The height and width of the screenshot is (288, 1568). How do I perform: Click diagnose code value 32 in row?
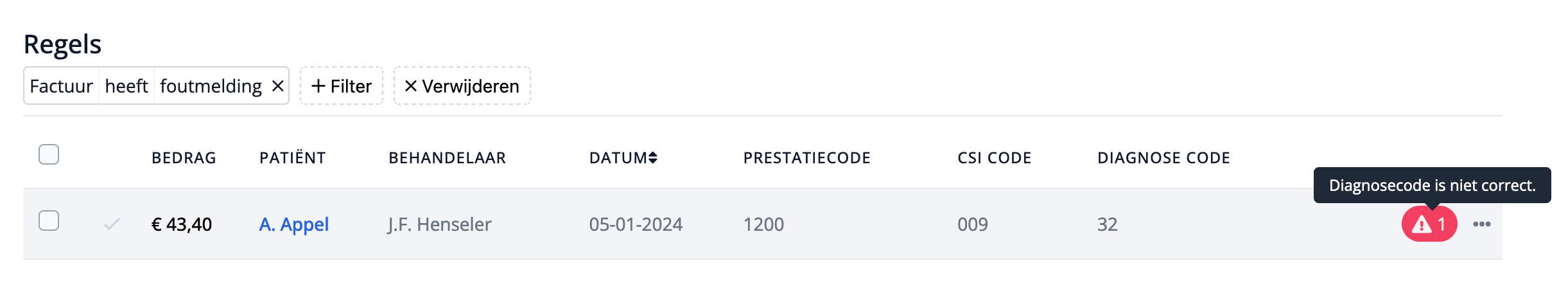pyautogui.click(x=1107, y=224)
